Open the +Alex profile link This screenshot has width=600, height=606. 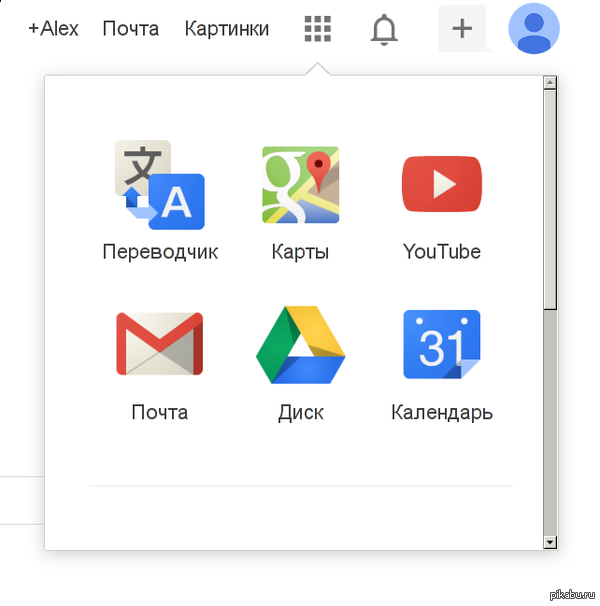click(53, 29)
